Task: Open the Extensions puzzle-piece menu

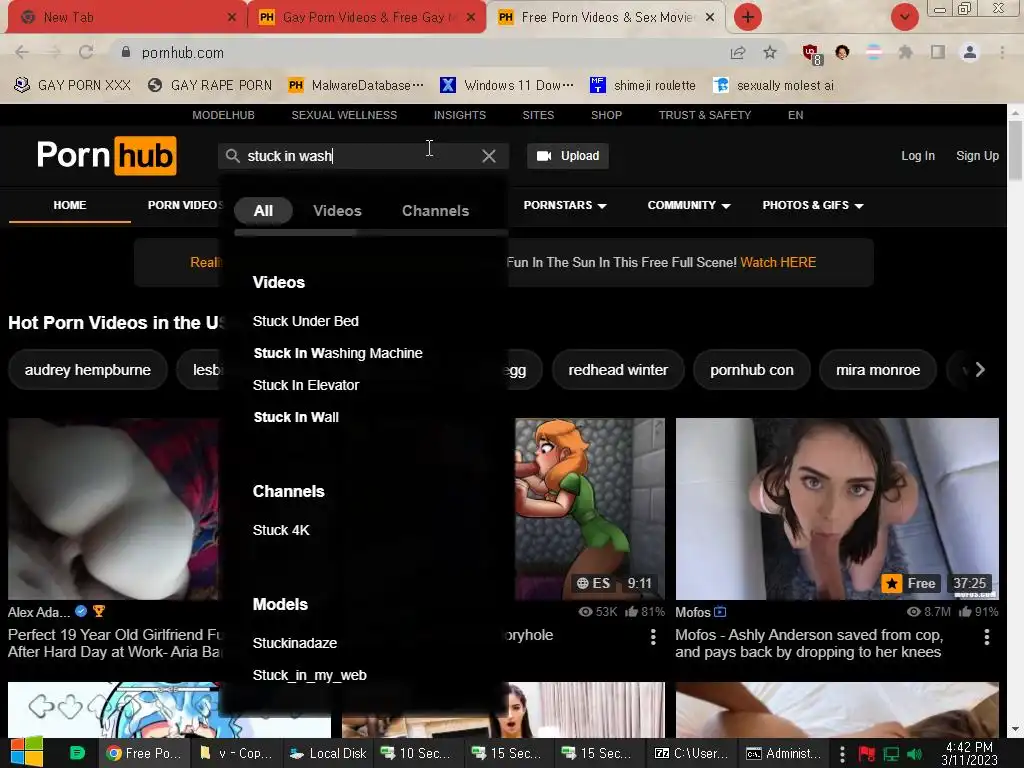Action: click(905, 52)
